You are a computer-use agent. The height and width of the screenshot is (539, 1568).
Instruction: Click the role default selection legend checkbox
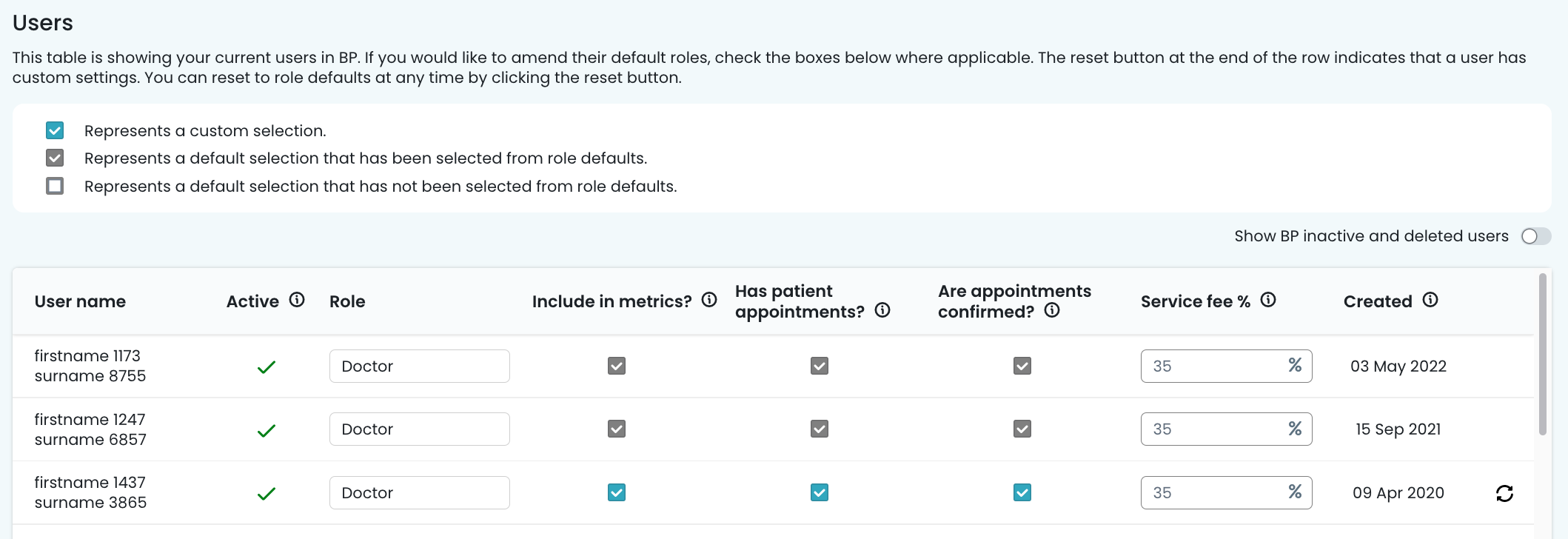54,158
